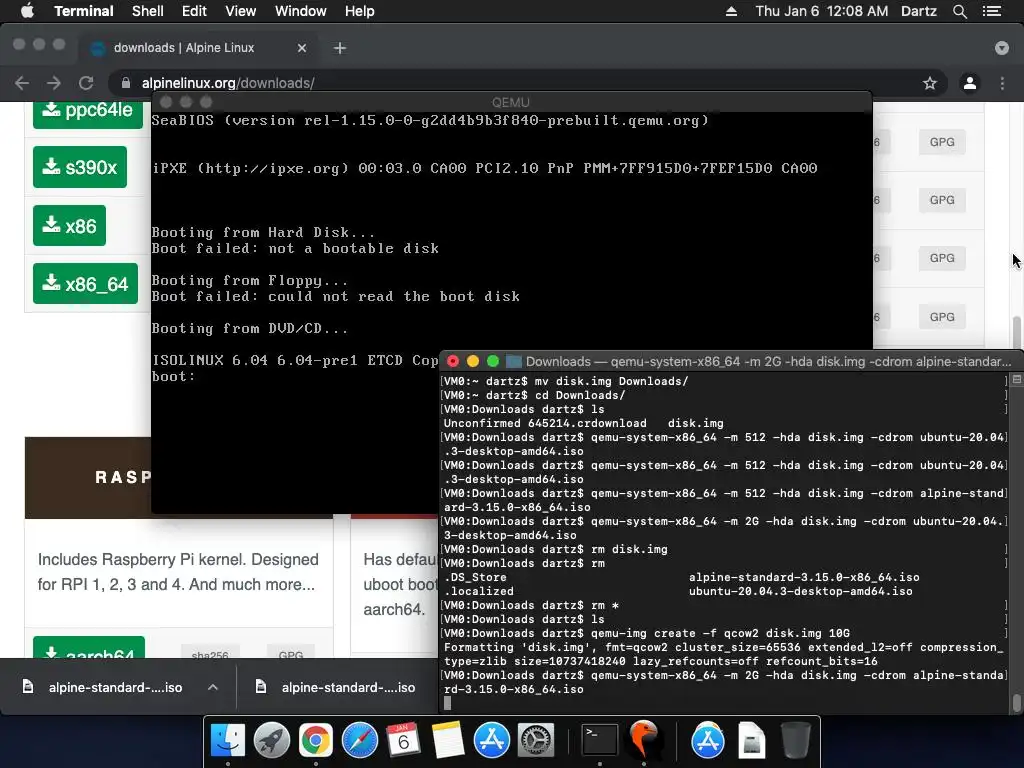Go forward in Chrome

pyautogui.click(x=54, y=83)
